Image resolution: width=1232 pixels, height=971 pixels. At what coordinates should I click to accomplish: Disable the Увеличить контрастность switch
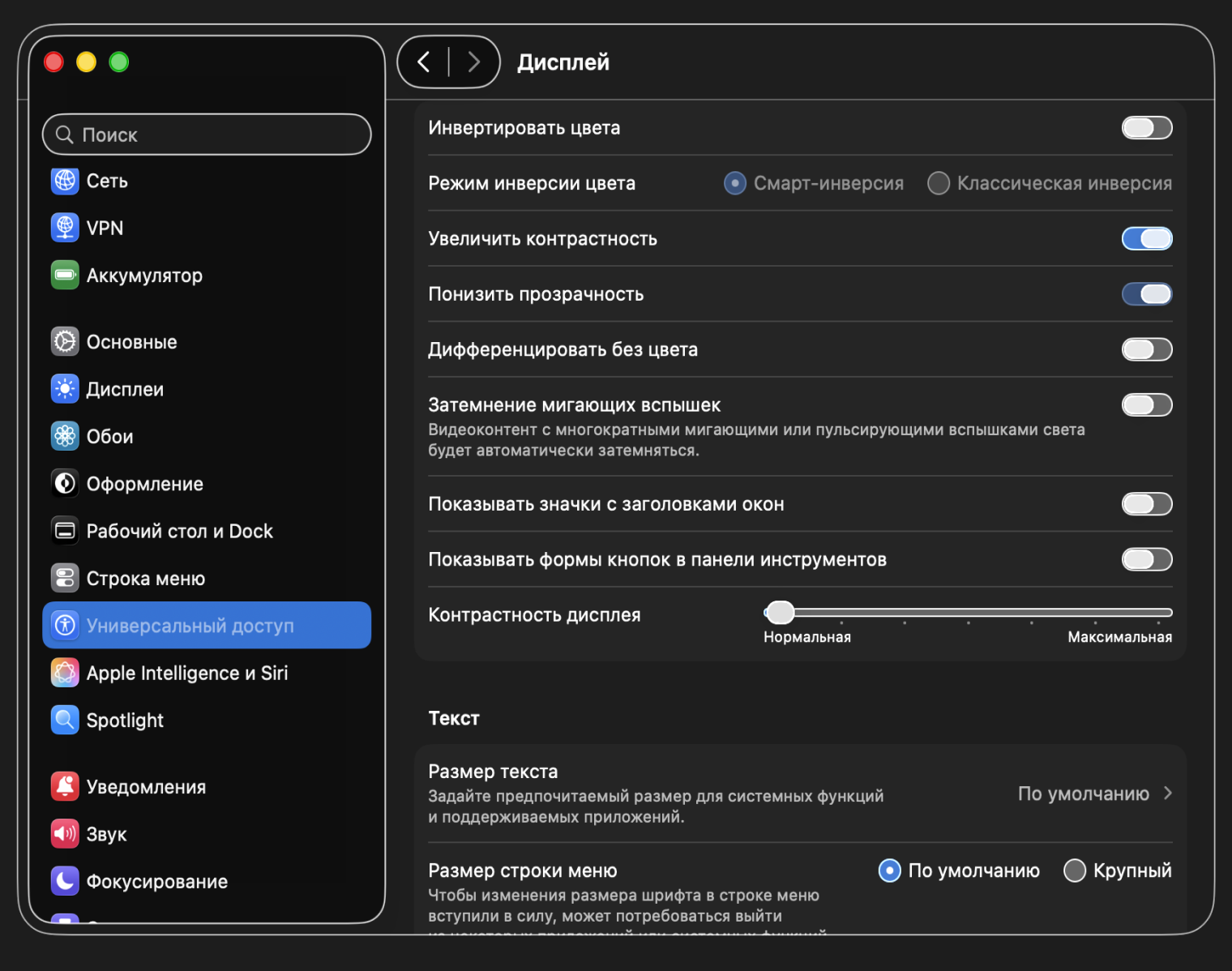(x=1147, y=238)
